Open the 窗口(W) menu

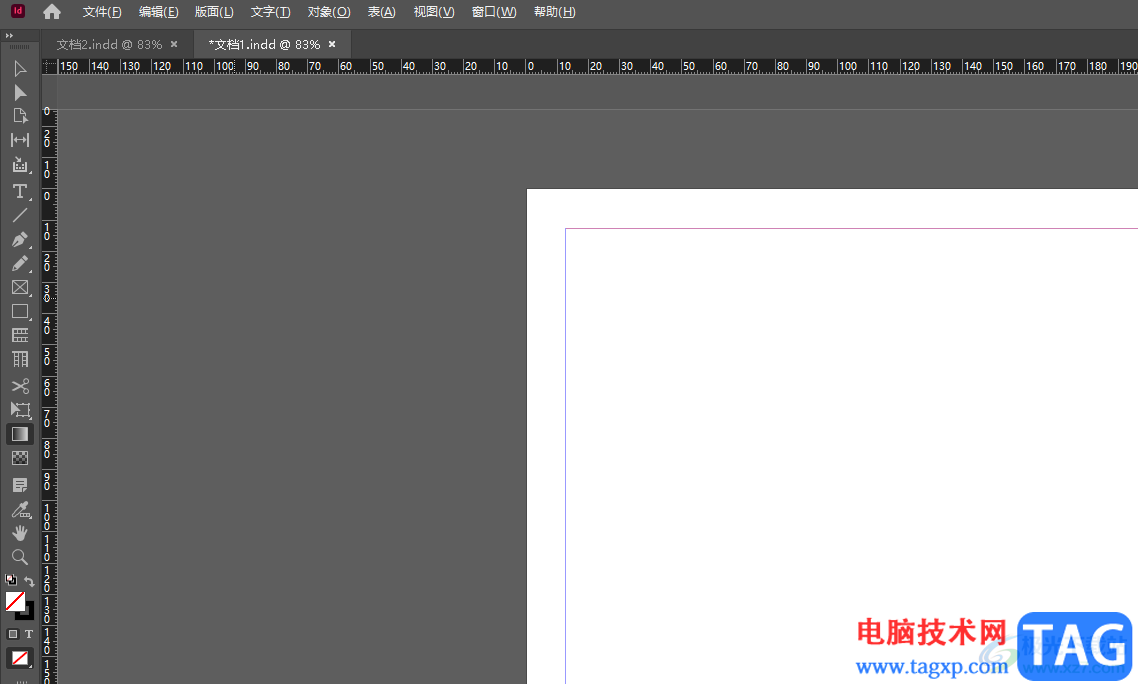coord(494,12)
